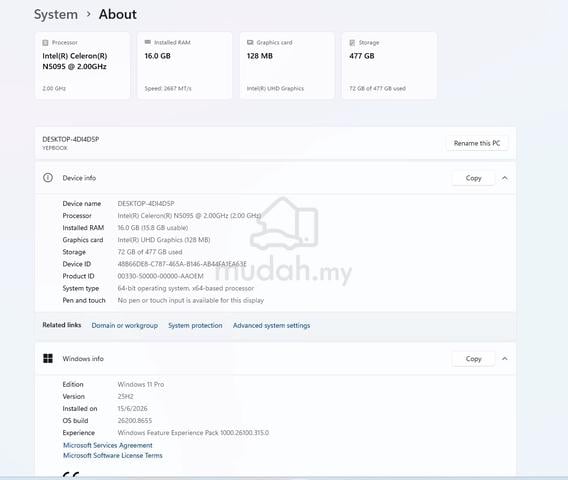Click the Installed RAM 16.0 GB card
568x480 pixels.
[x=185, y=66]
